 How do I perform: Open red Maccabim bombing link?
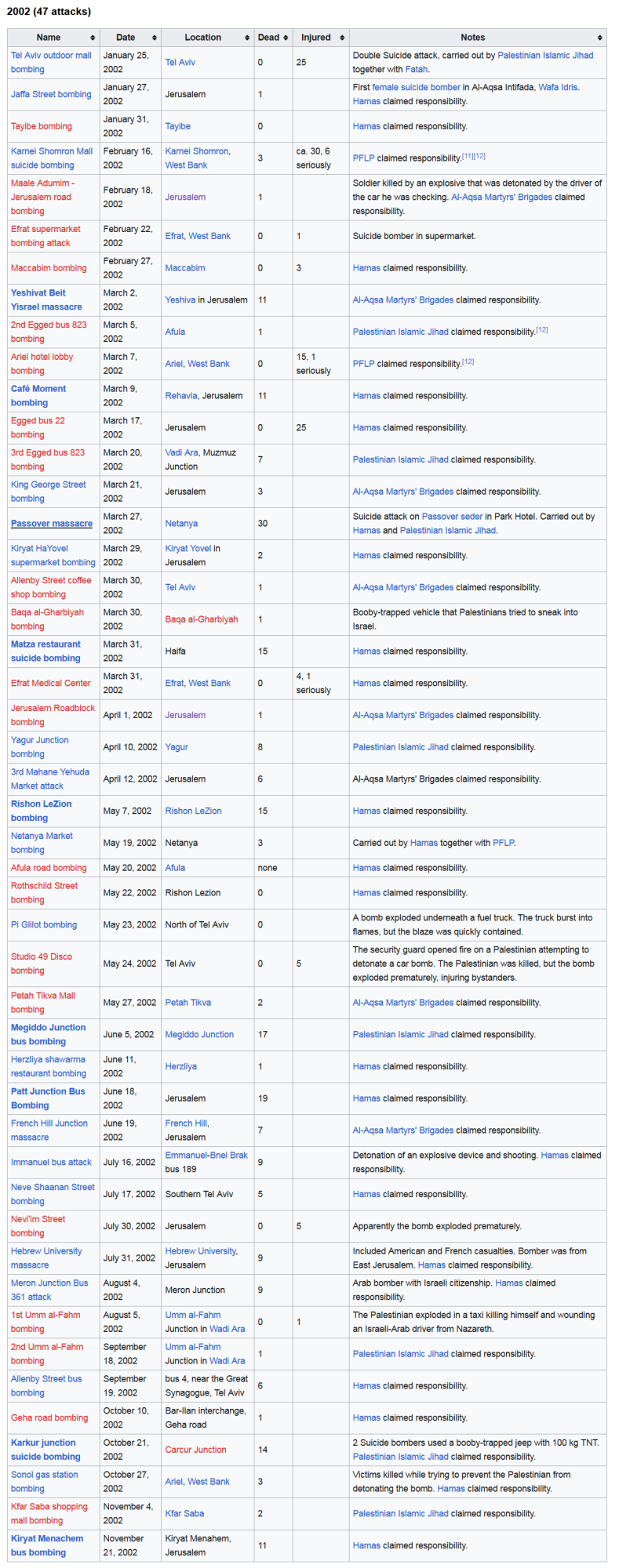pos(49,268)
